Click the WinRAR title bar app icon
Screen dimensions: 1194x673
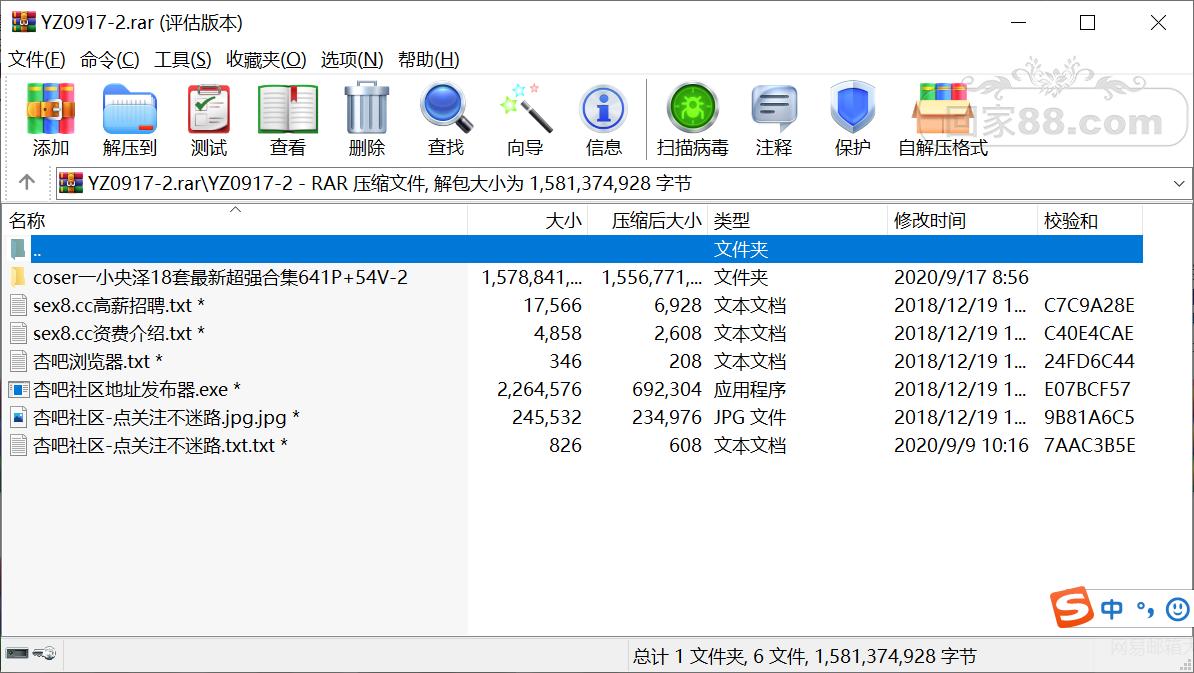point(24,22)
